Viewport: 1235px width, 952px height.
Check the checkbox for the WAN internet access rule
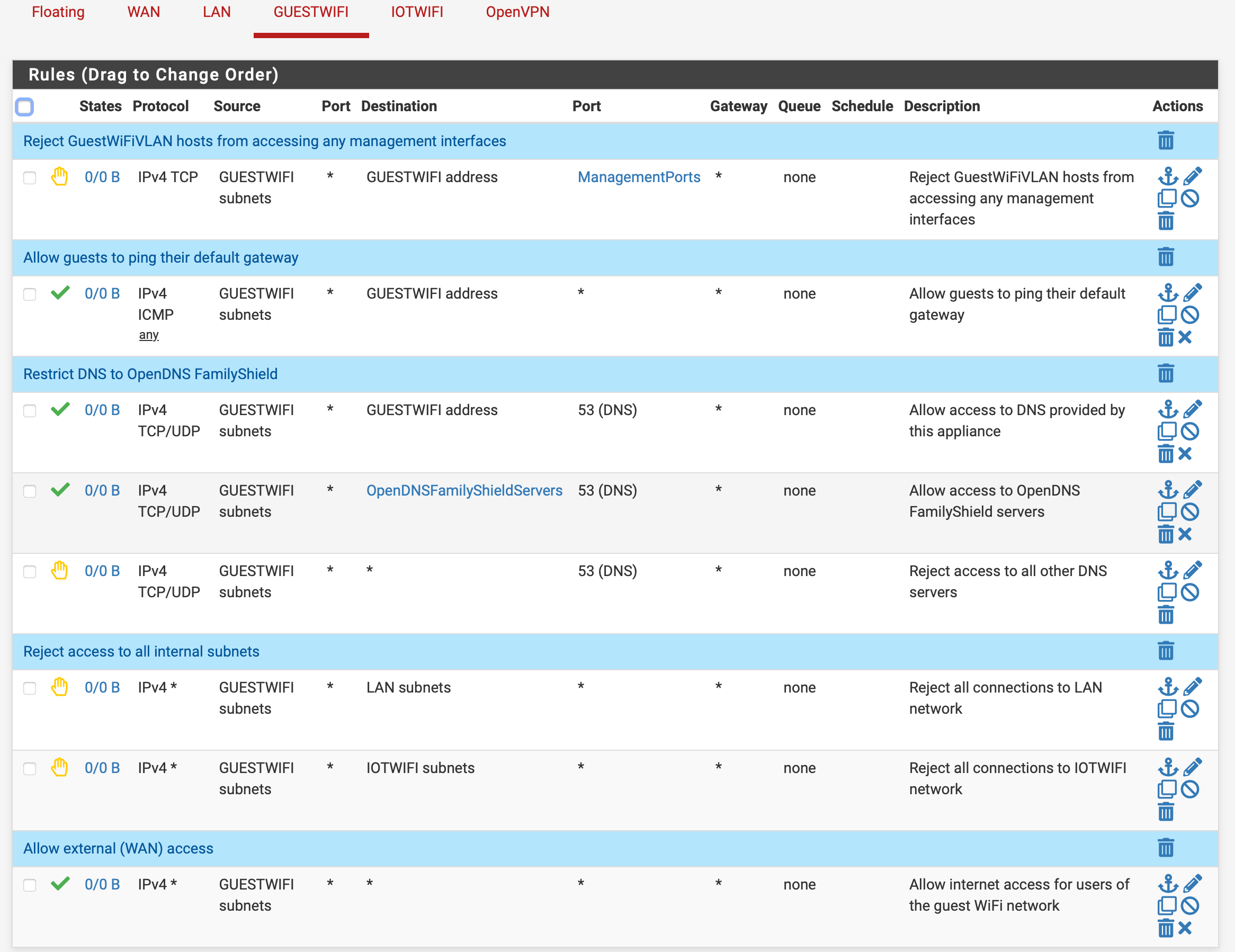[30, 885]
